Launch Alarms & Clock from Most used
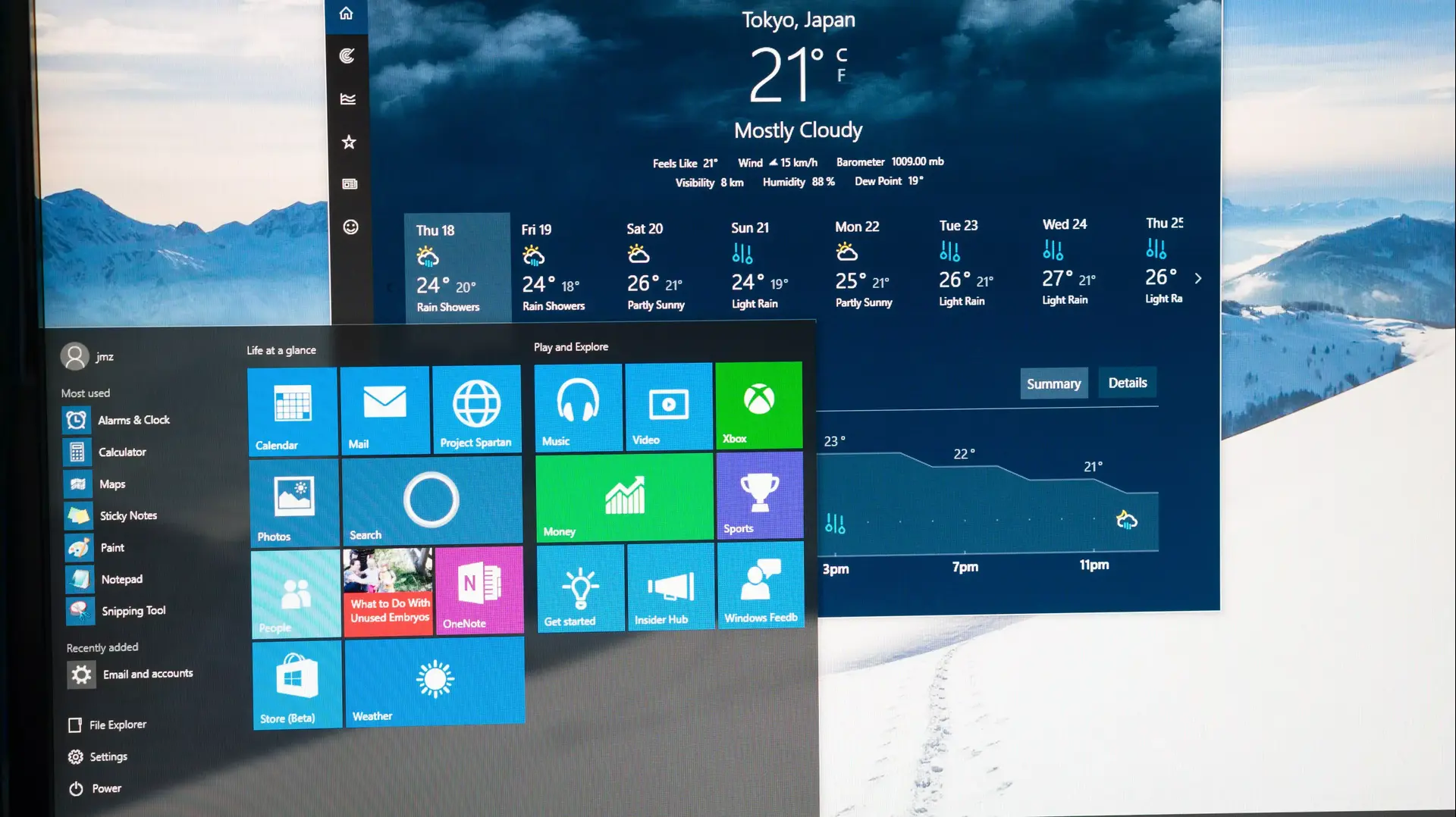Image resolution: width=1456 pixels, height=817 pixels. pos(118,420)
